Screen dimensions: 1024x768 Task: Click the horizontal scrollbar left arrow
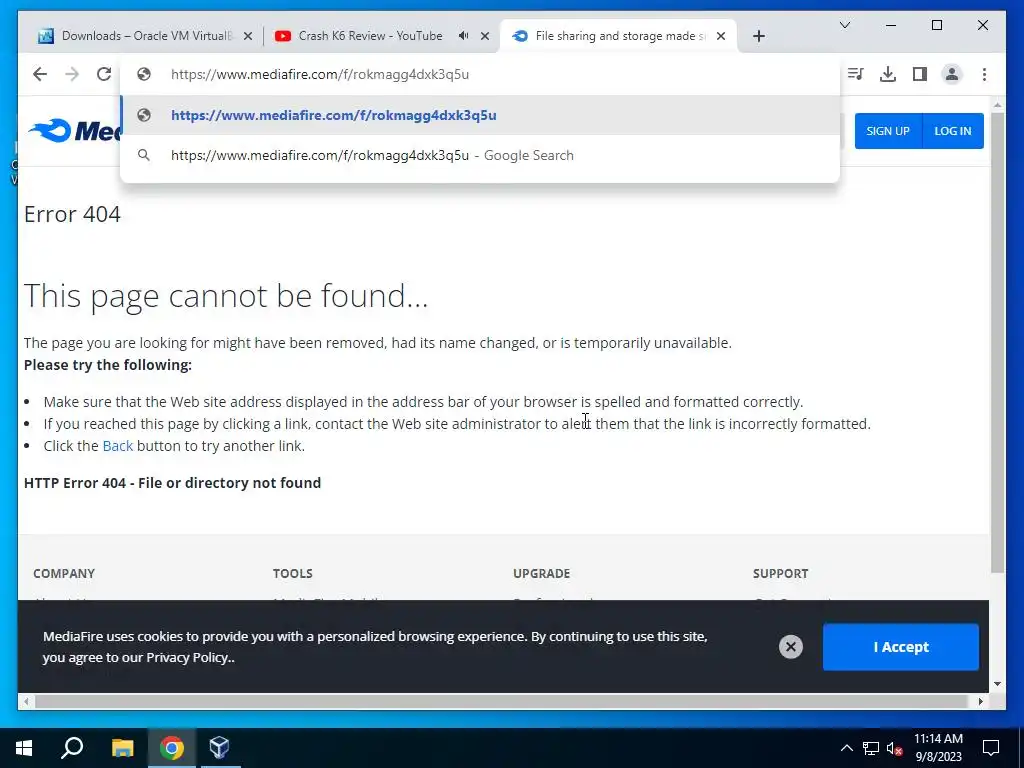[x=25, y=701]
